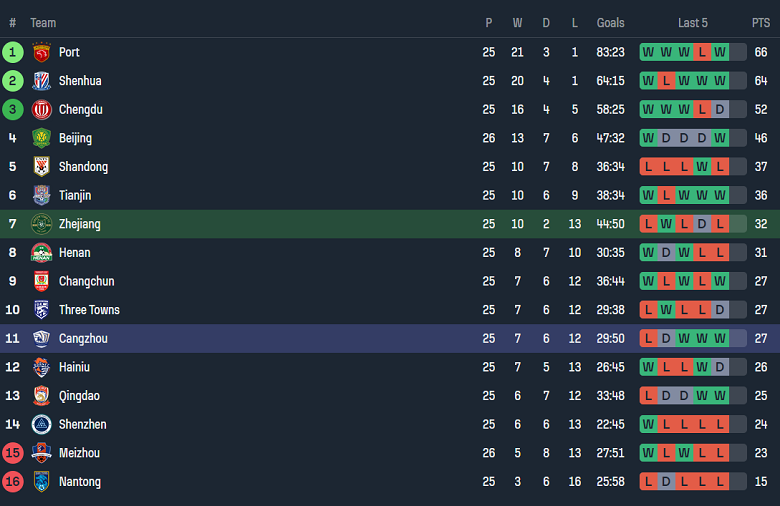Image resolution: width=780 pixels, height=506 pixels.
Task: Click the Chengdu team crest icon
Action: 41,110
